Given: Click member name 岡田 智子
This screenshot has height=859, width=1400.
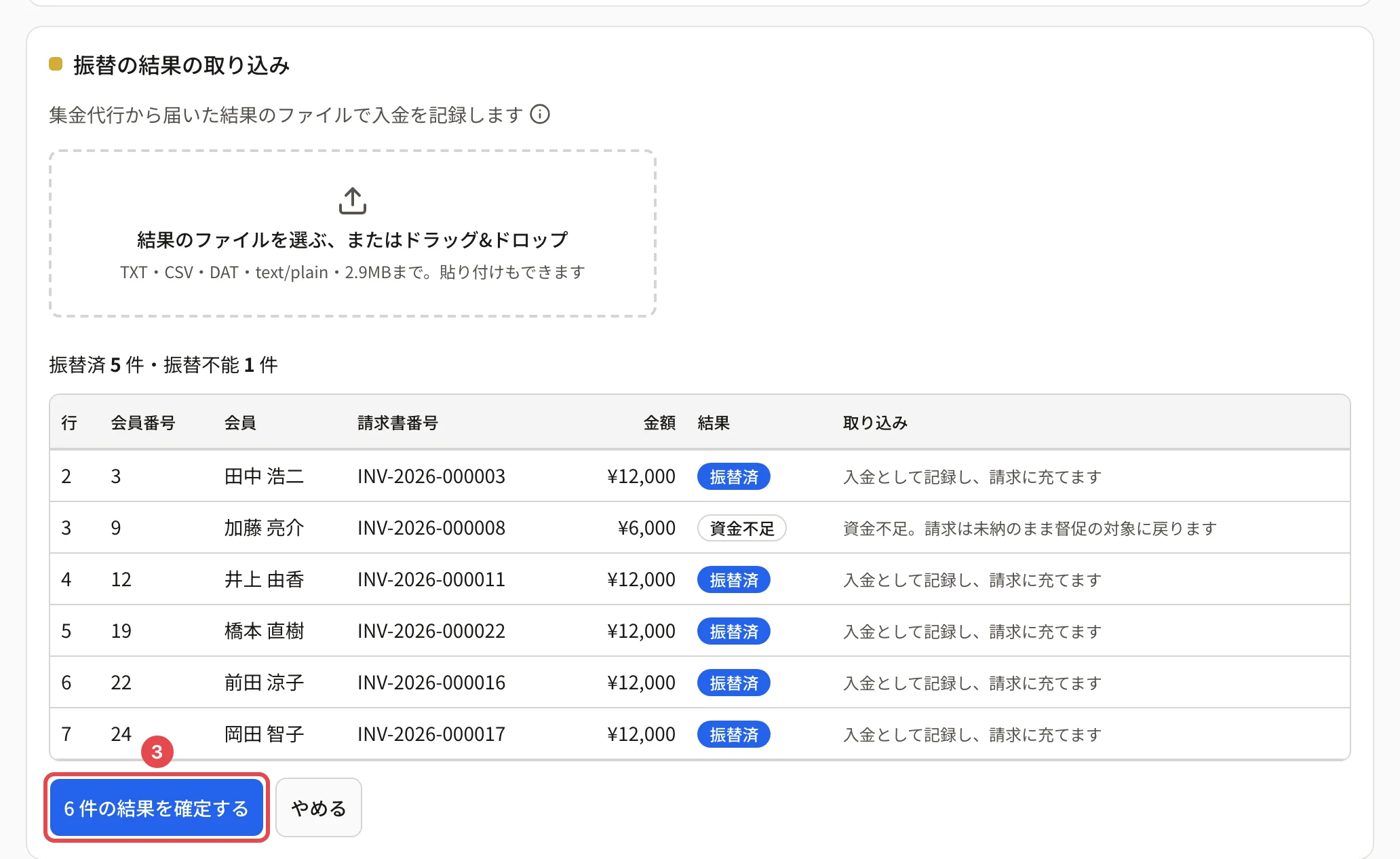Looking at the screenshot, I should (x=264, y=734).
